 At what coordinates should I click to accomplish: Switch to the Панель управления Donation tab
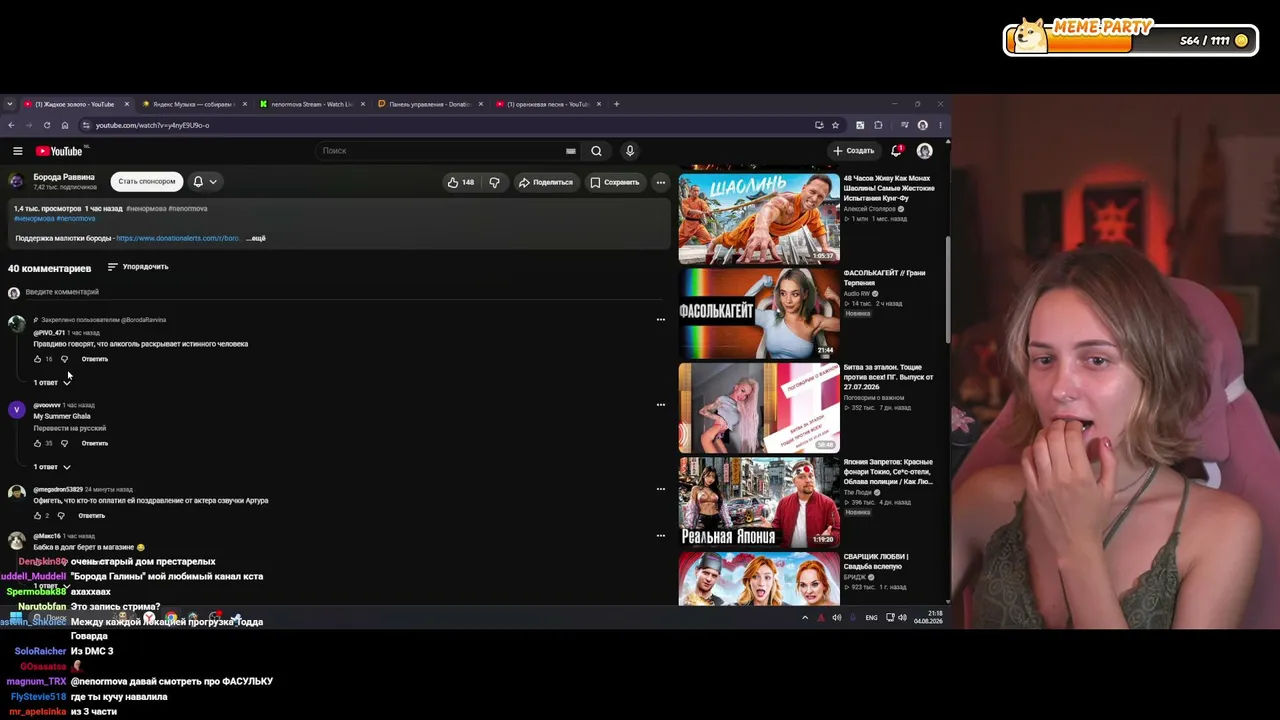(x=430, y=104)
